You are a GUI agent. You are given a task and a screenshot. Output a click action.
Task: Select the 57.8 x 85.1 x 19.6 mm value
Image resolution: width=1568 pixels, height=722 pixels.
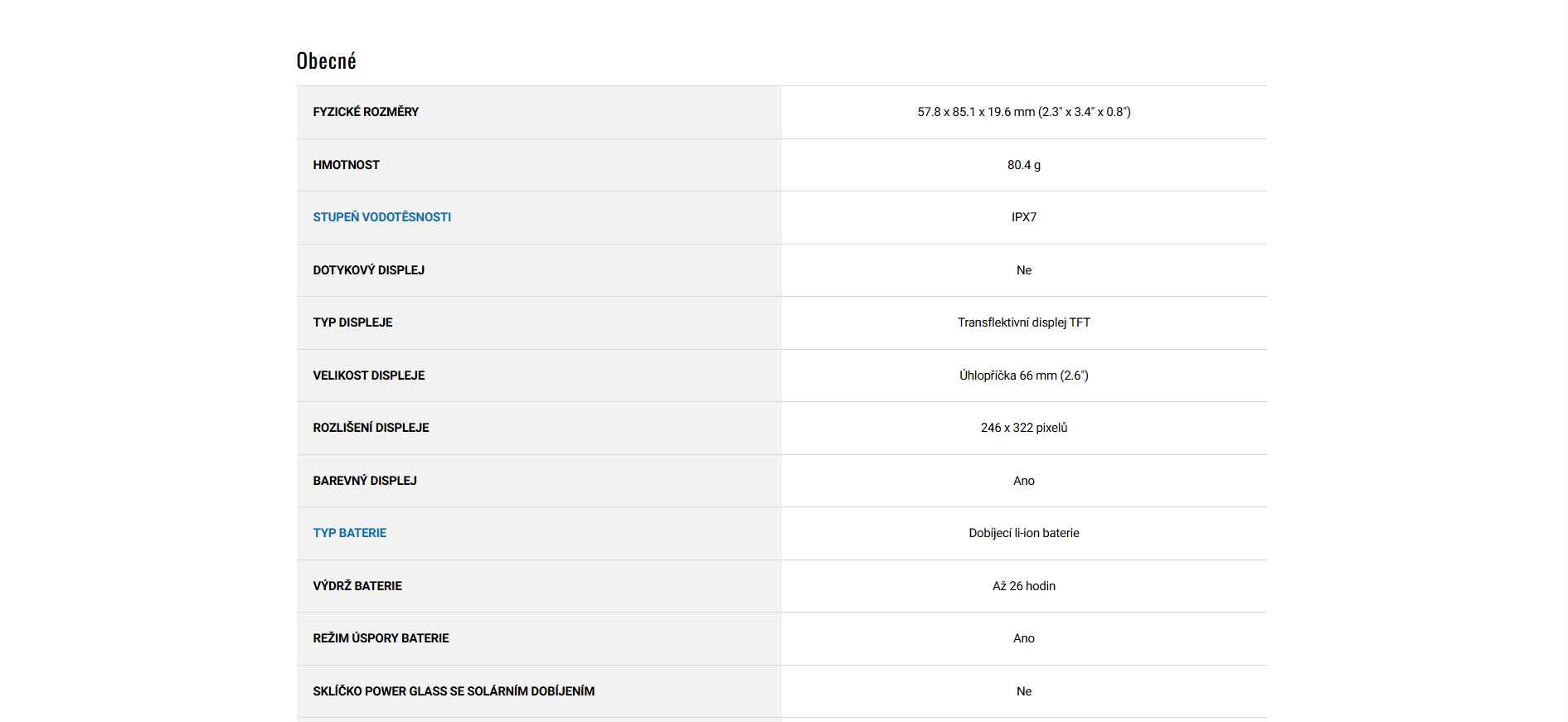[x=1023, y=112]
